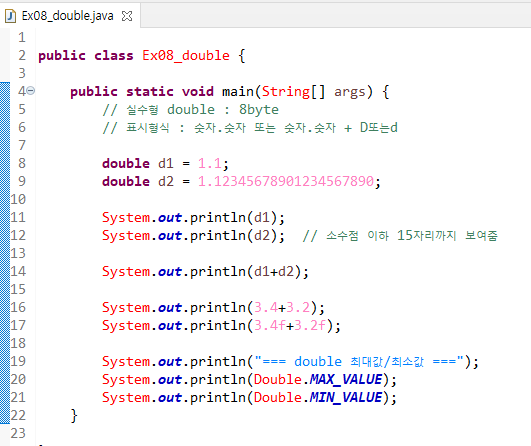
Task: Click the String type in main parameters
Action: click(x=286, y=91)
